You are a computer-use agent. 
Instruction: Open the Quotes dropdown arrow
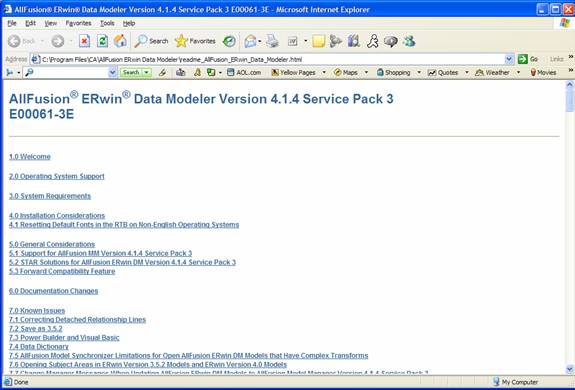click(x=467, y=73)
